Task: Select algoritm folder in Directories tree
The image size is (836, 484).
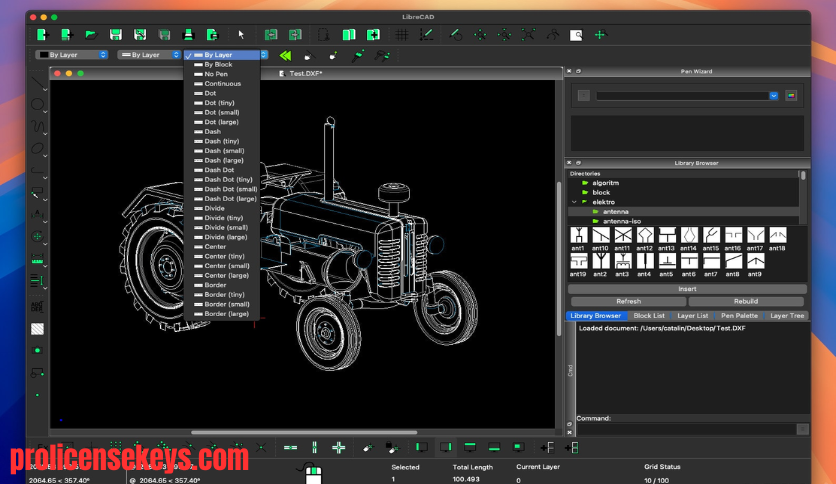Action: (x=605, y=183)
